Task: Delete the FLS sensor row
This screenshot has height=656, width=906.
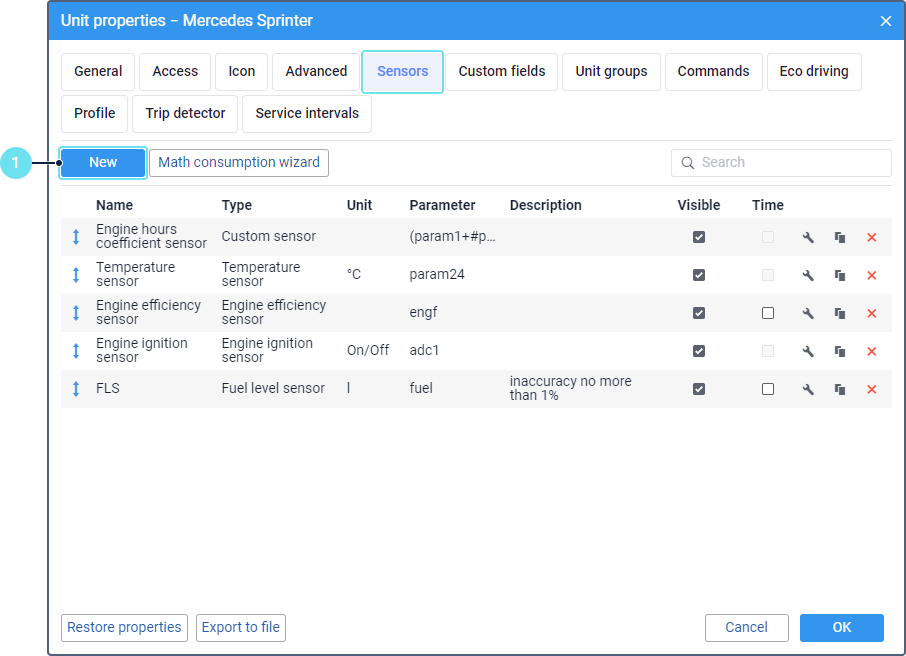Action: (x=871, y=389)
